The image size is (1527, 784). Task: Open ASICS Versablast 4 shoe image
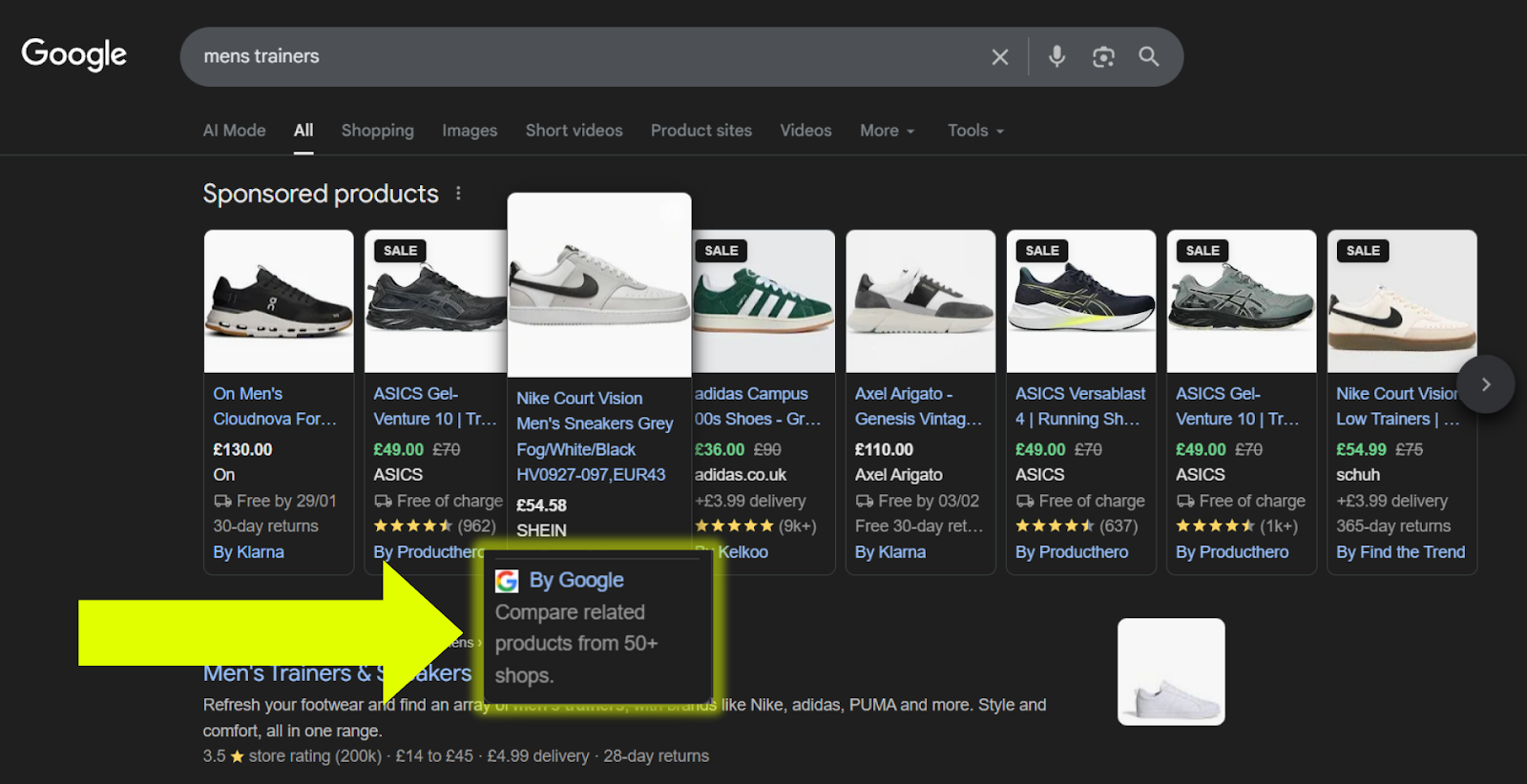pyautogui.click(x=1081, y=301)
